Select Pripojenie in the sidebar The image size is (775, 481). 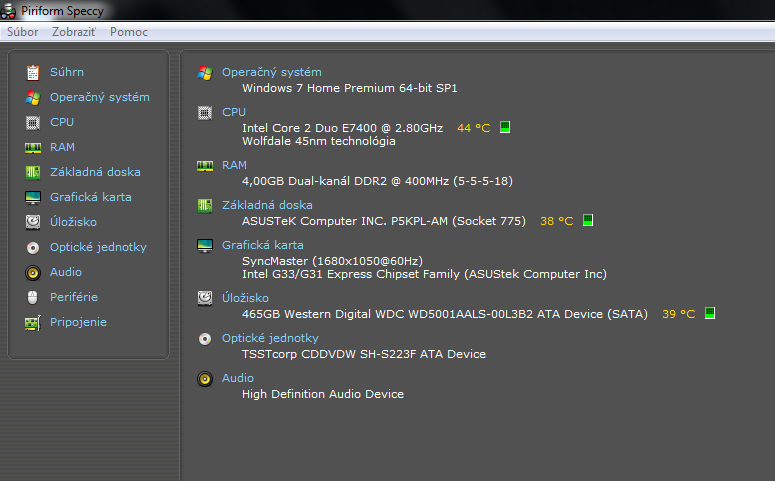point(78,322)
